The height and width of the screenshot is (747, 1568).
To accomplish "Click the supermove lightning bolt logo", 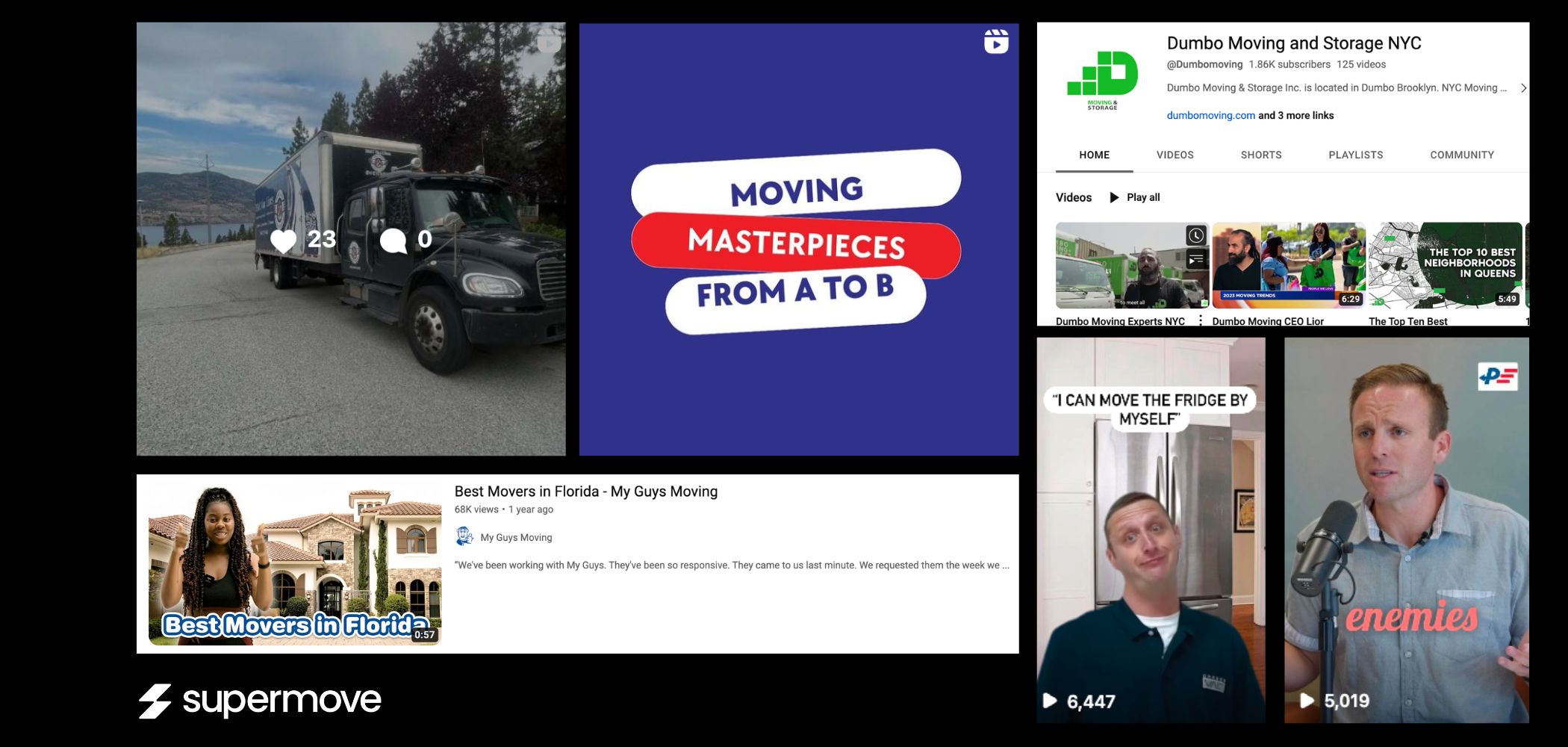I will tap(155, 701).
